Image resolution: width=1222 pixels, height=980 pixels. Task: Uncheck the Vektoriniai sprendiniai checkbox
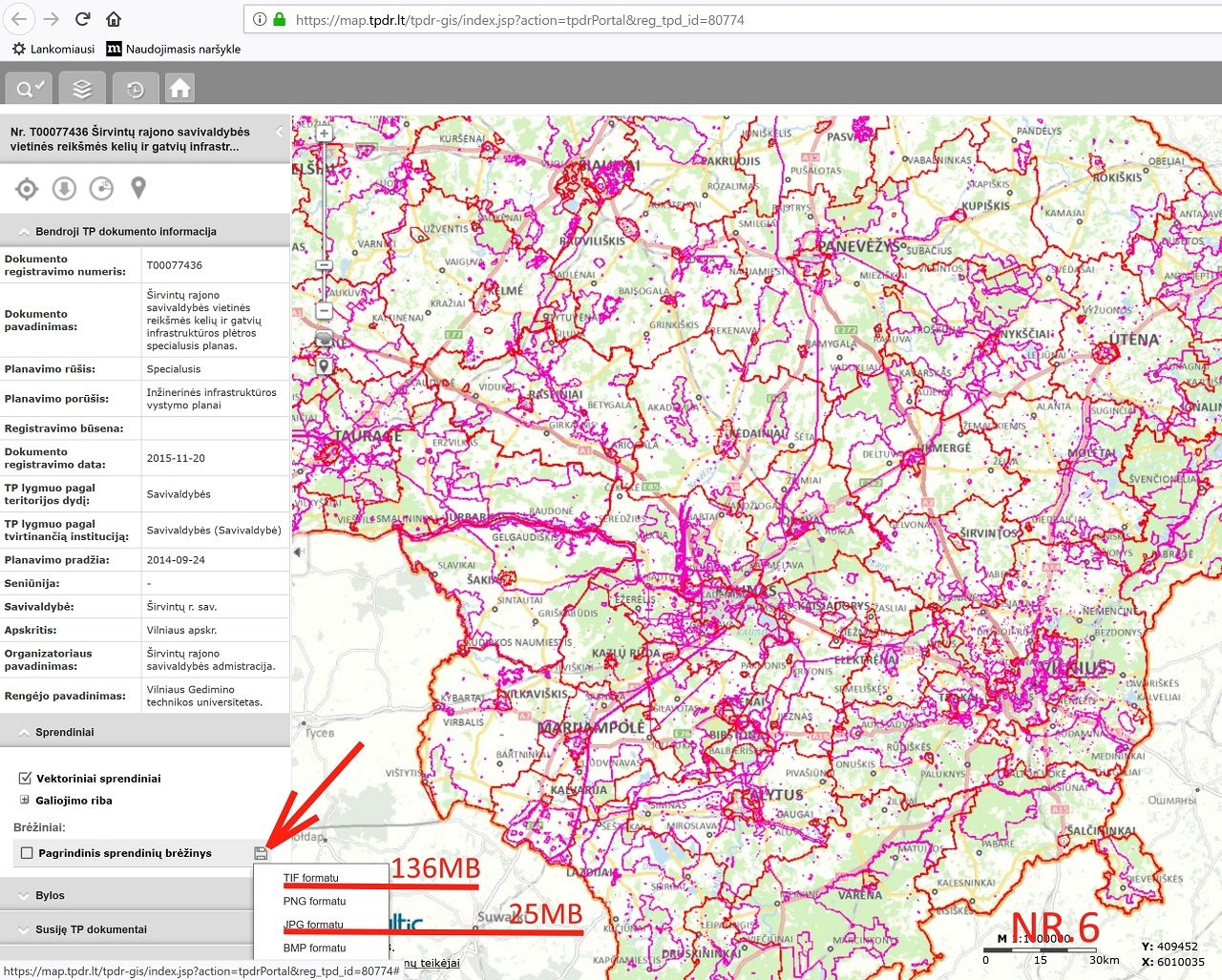[x=26, y=778]
